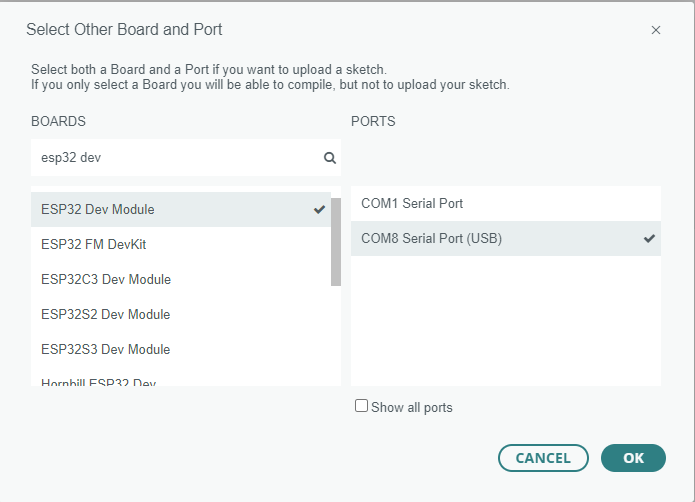Choose COM1 Serial Port
The image size is (695, 502).
pos(412,203)
